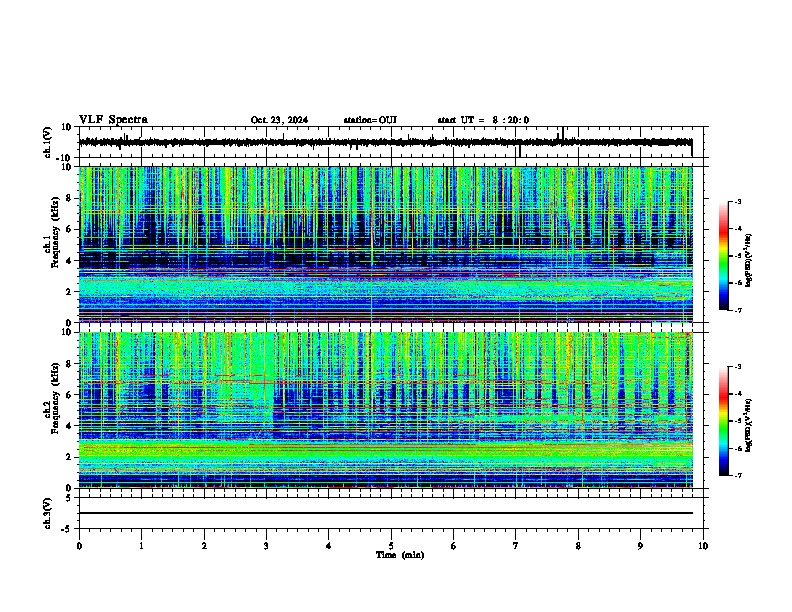Click the "Time (min)" axis title
Screen dimensions: 792x612
[400, 555]
